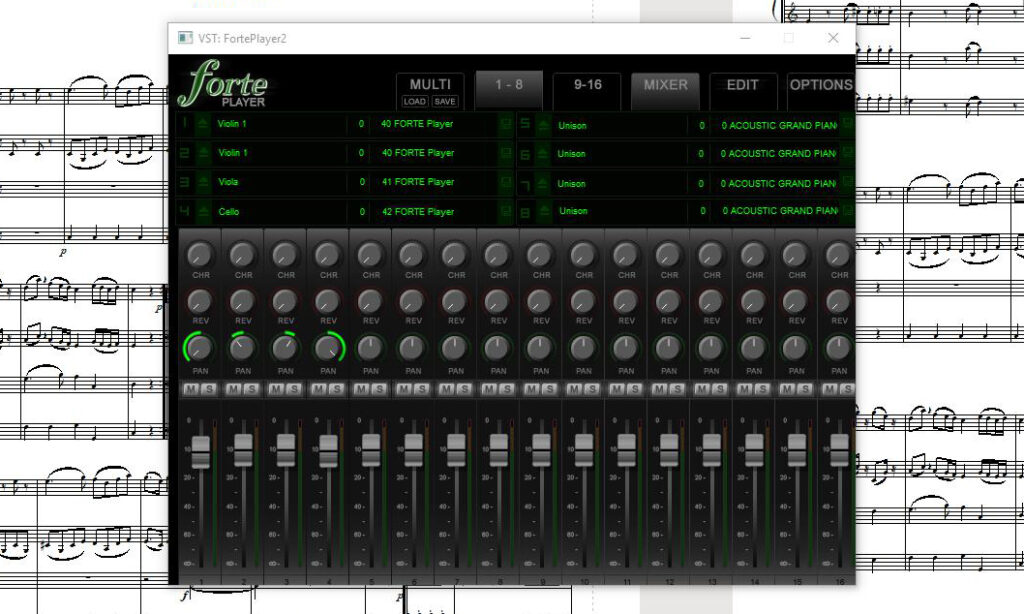
Task: Click the bank value '0' on Viola row
Action: (x=360, y=182)
